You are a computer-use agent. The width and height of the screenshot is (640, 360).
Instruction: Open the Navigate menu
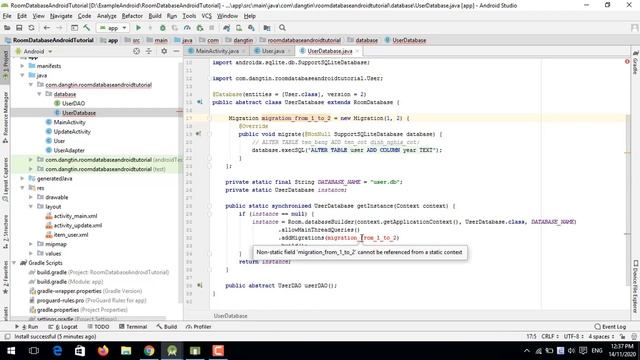[61, 16]
